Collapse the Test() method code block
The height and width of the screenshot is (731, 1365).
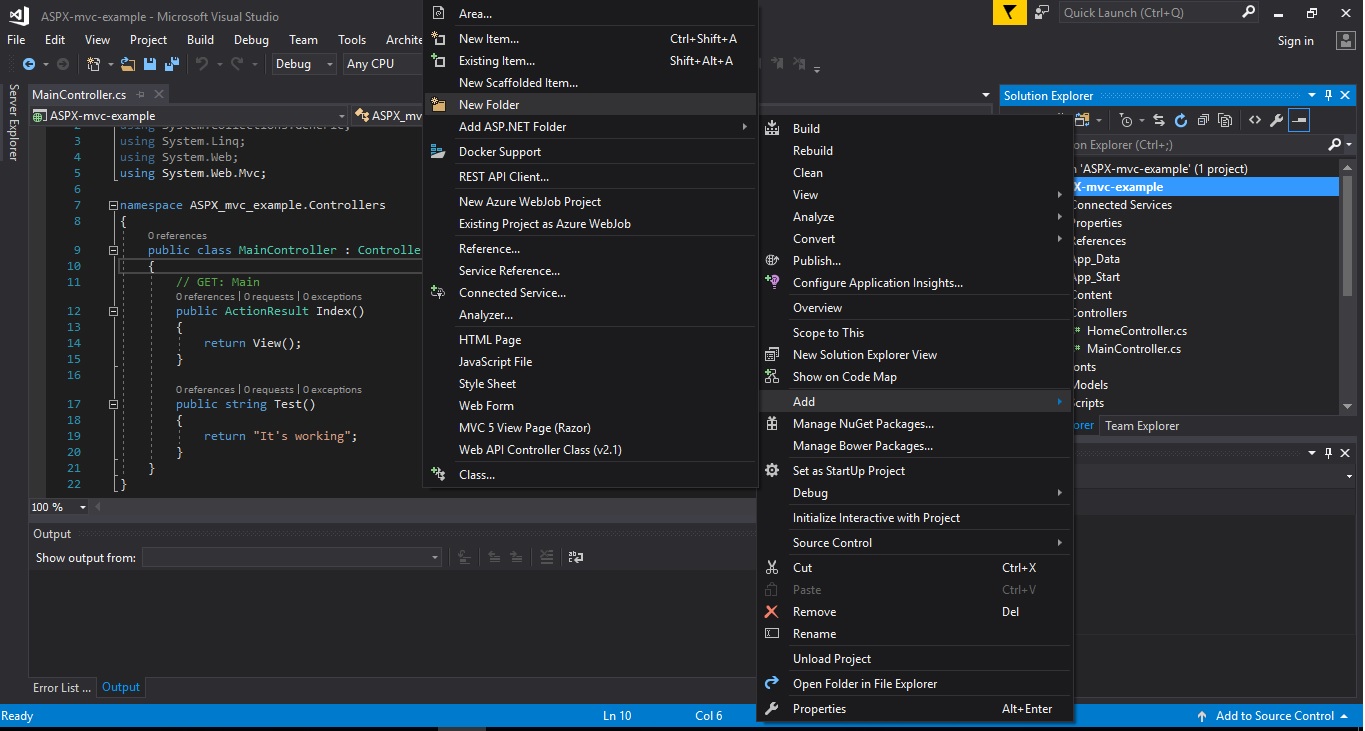point(113,404)
